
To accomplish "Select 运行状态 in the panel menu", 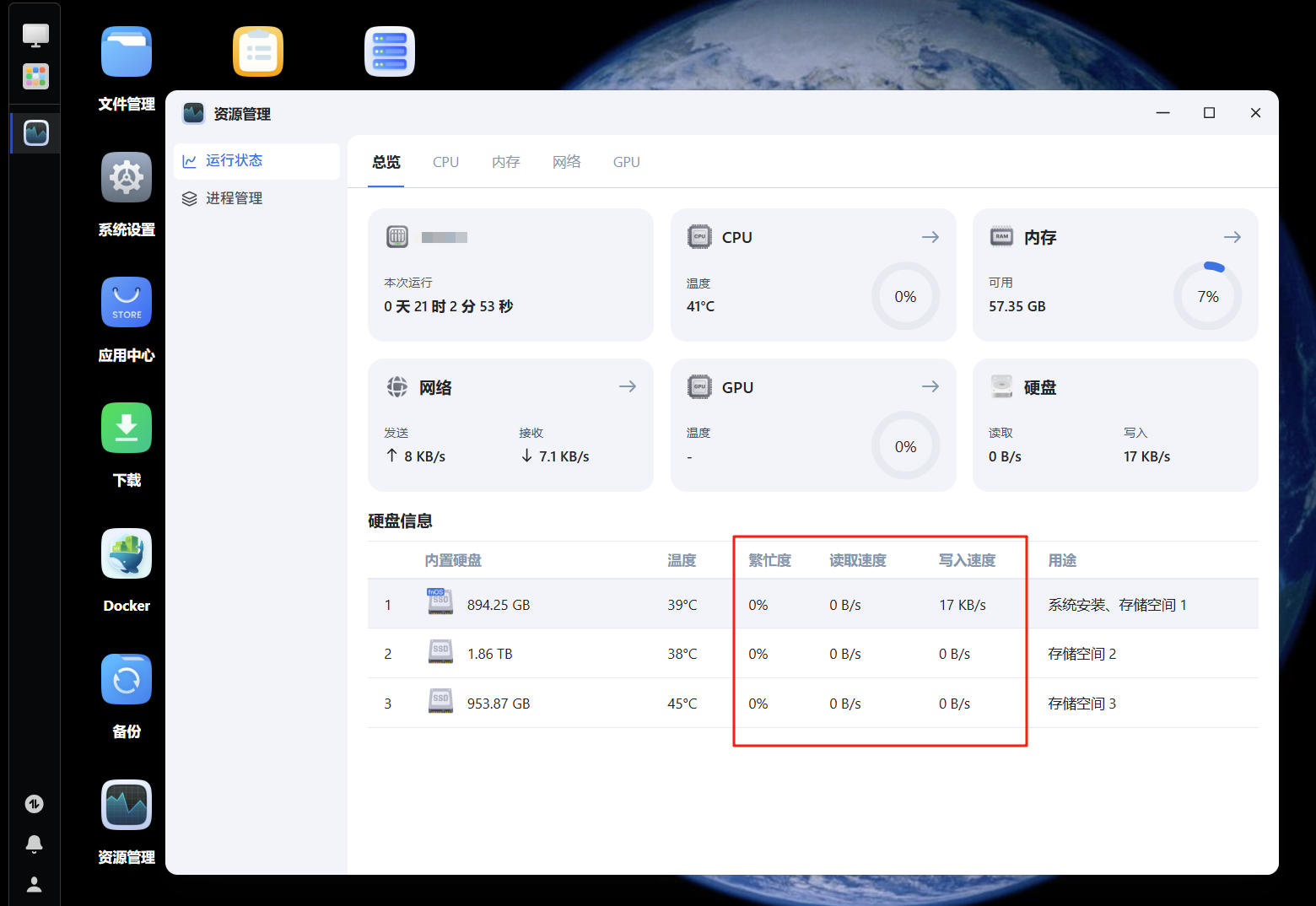I will coord(235,160).
